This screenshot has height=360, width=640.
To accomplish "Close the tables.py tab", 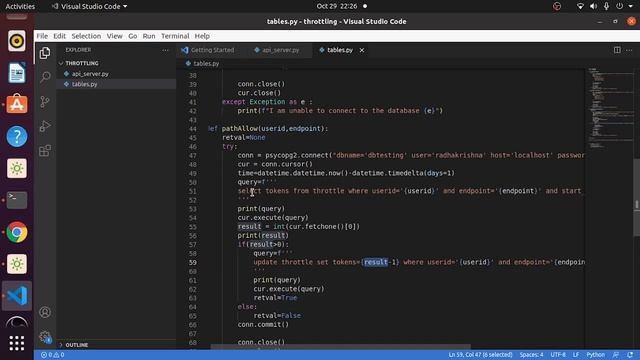I will (x=362, y=50).
